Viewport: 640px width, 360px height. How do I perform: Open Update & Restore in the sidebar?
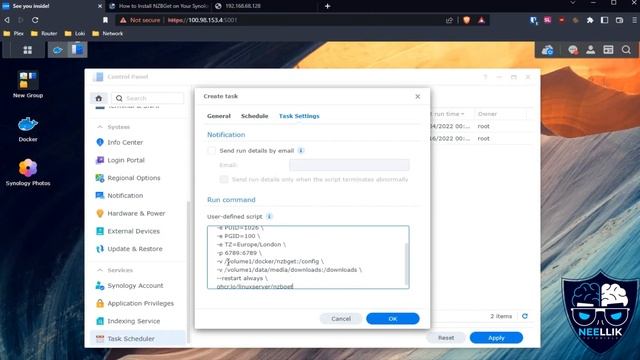(135, 249)
